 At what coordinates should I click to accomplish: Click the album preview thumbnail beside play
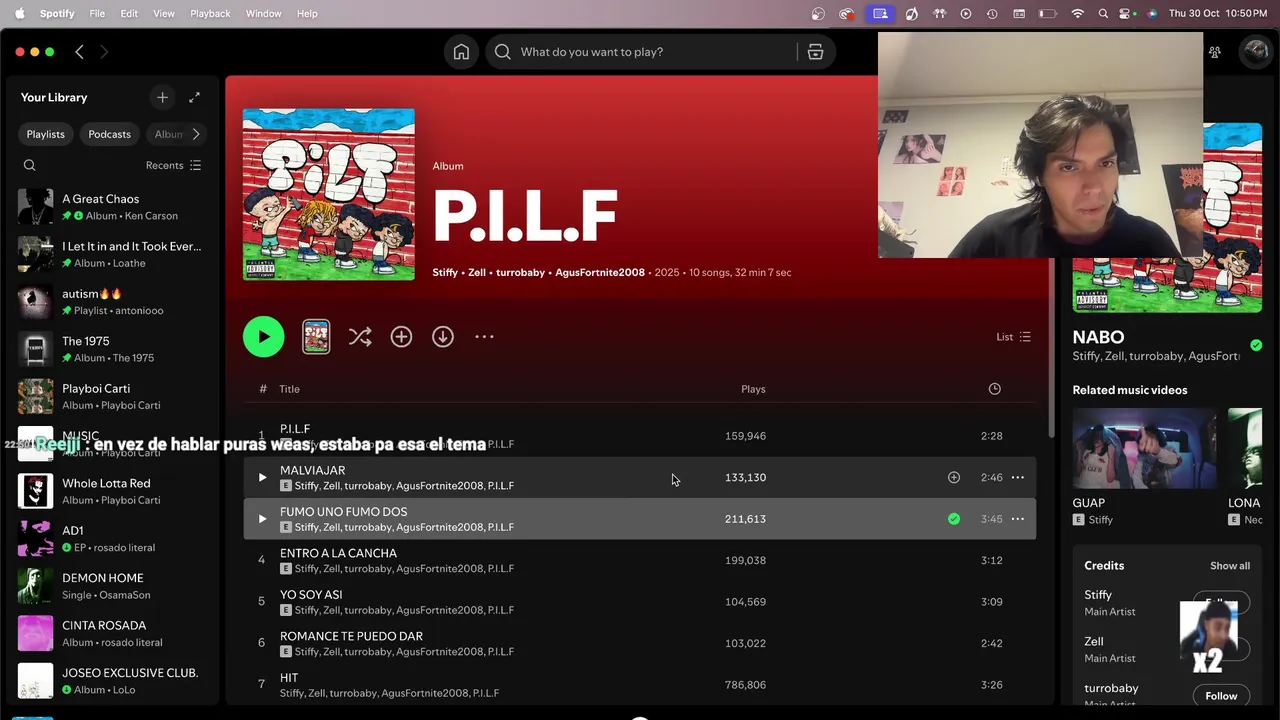click(316, 337)
